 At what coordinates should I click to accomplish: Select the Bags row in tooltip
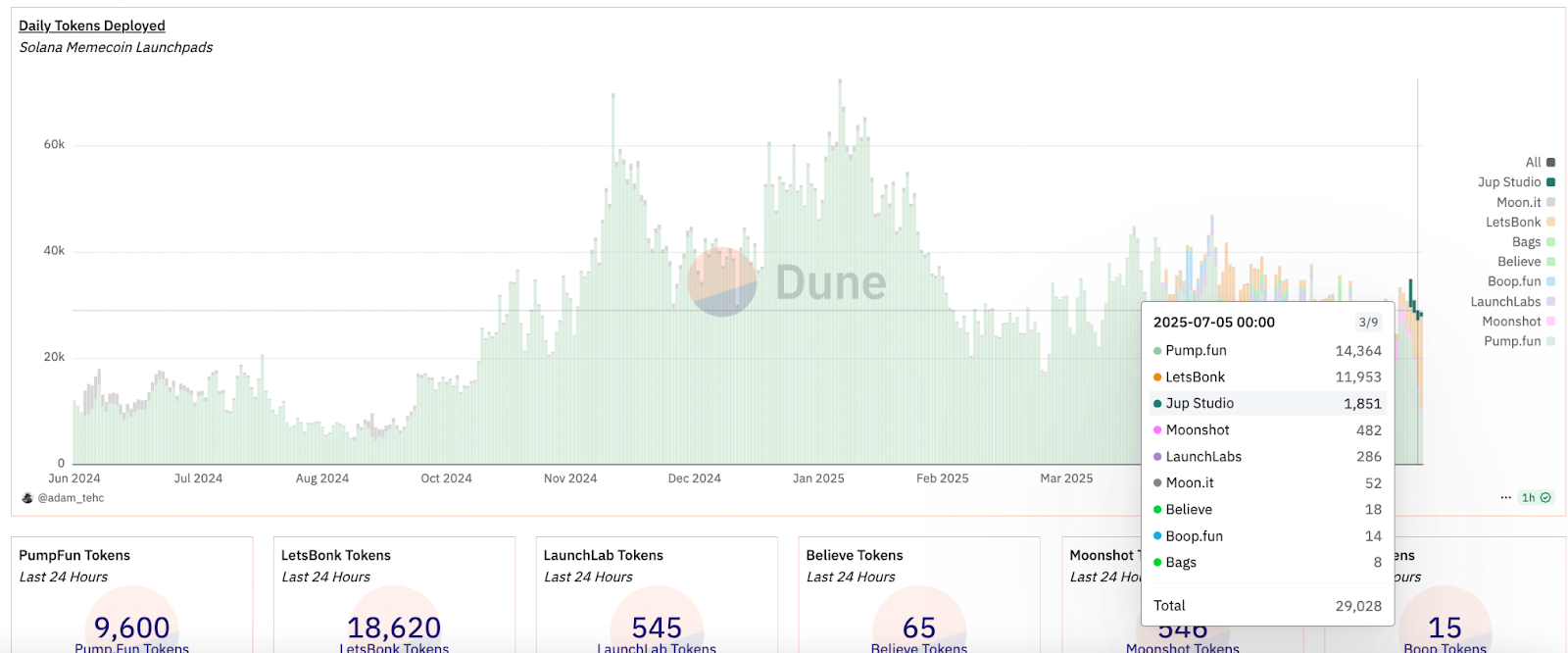[1267, 563]
